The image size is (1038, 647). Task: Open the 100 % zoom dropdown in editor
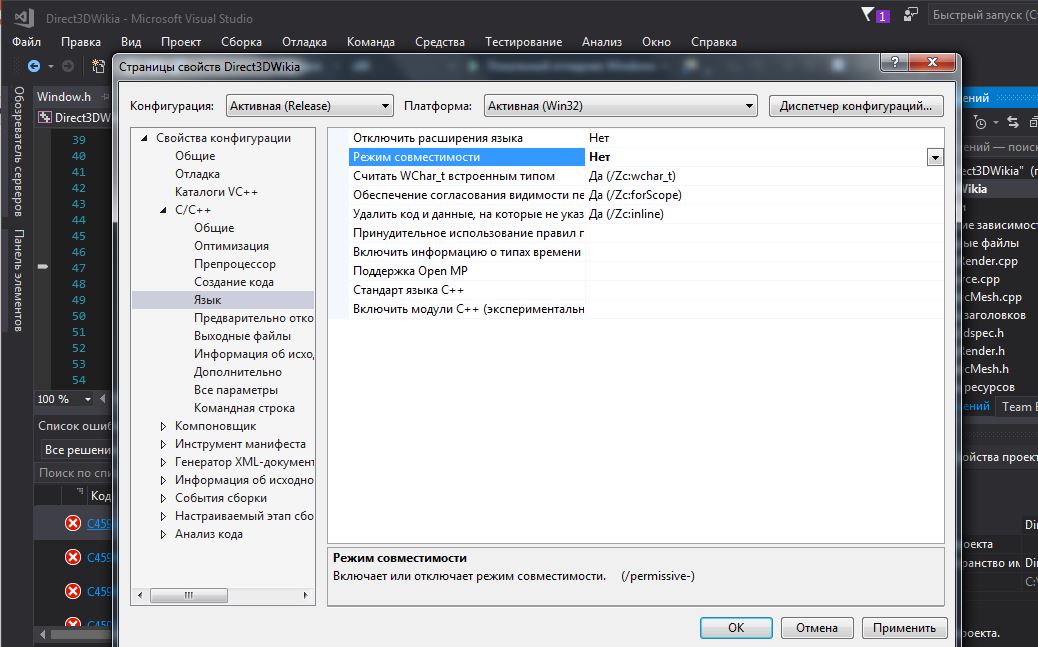point(87,399)
